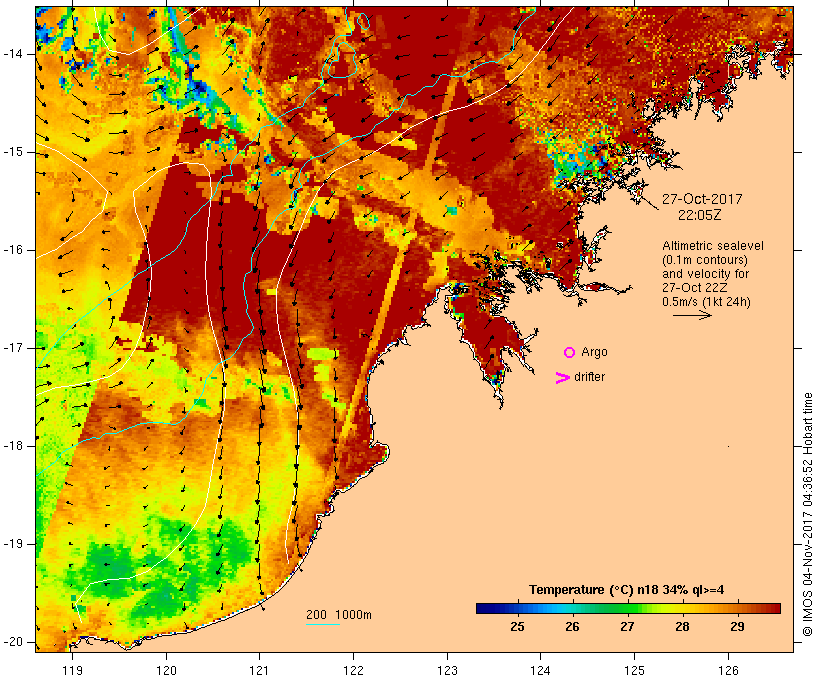Click the 'and velocity for' text line
Viewport: 820px width, 680px height.
coord(705,274)
